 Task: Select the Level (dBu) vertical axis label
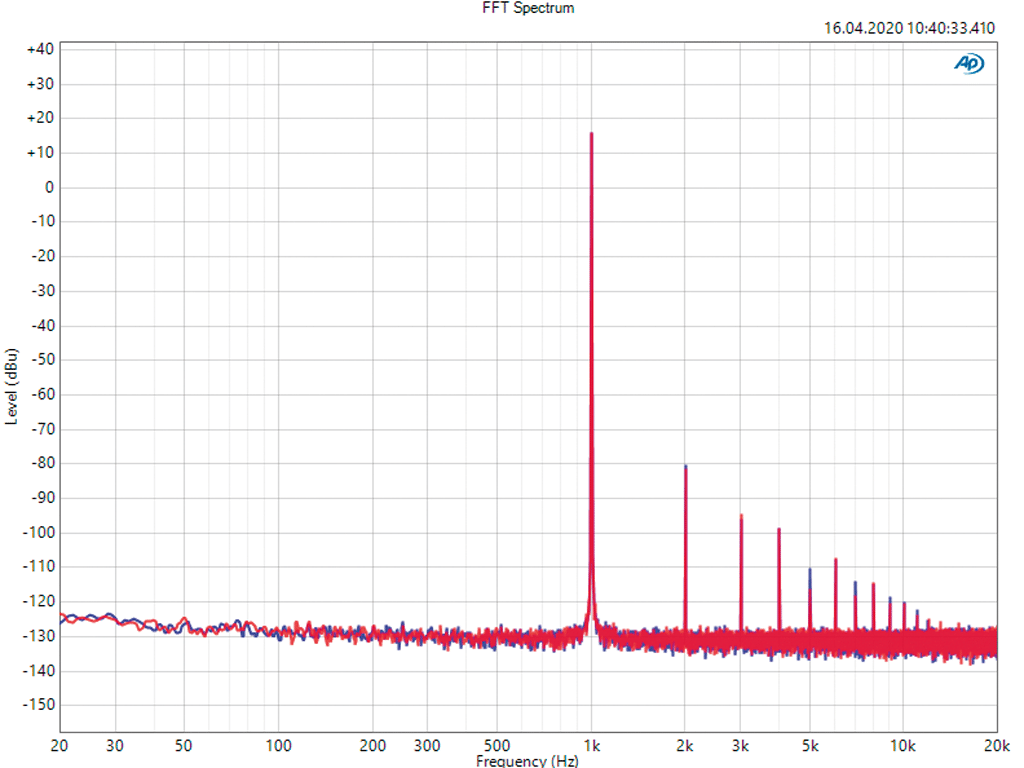pos(11,387)
